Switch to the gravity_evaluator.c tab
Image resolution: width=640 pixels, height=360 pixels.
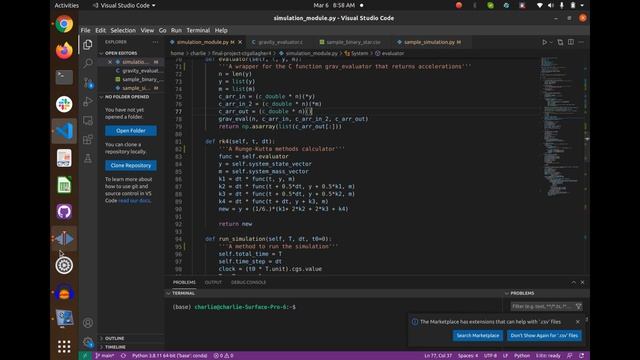(x=280, y=42)
